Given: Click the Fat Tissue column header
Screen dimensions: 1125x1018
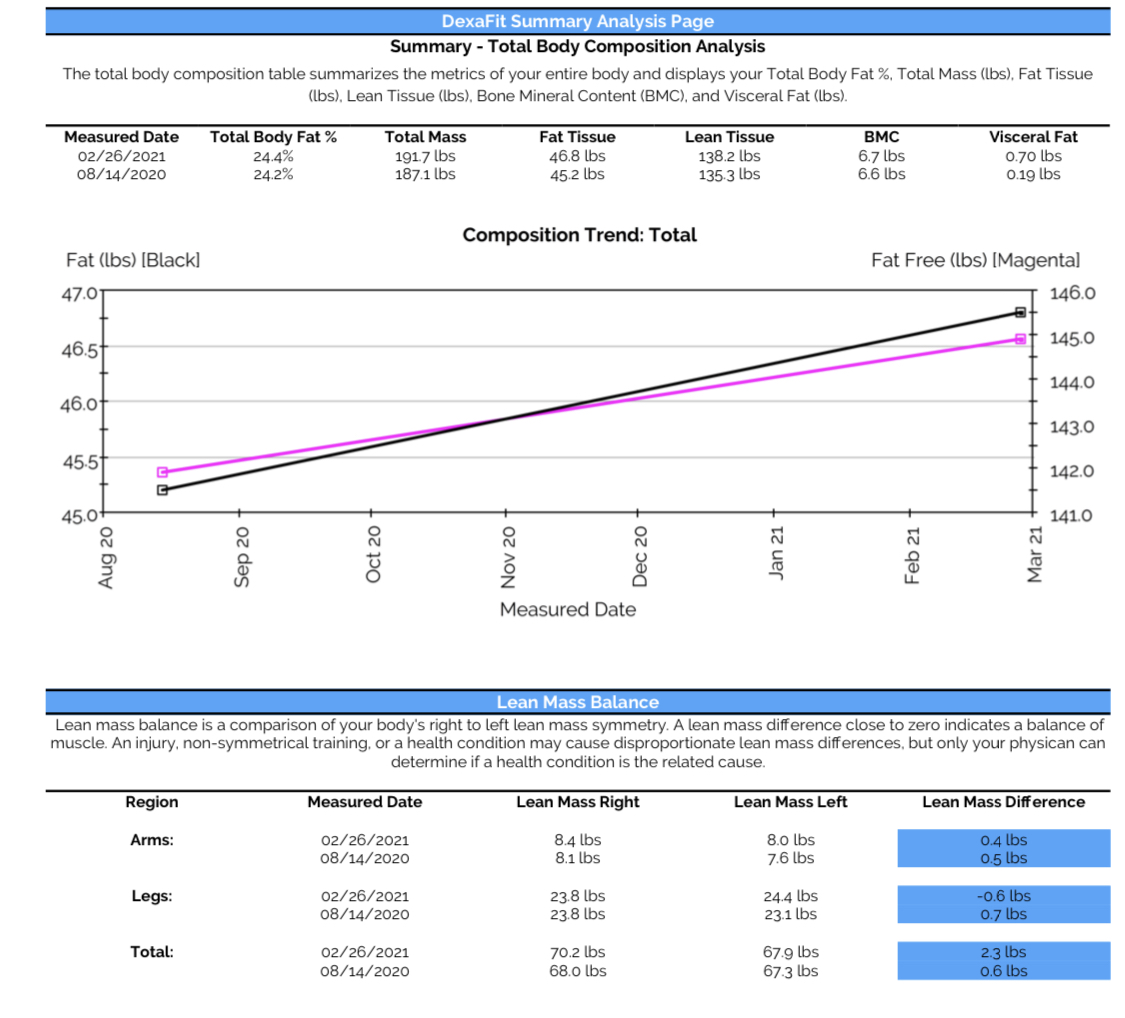Looking at the screenshot, I should coord(578,137).
